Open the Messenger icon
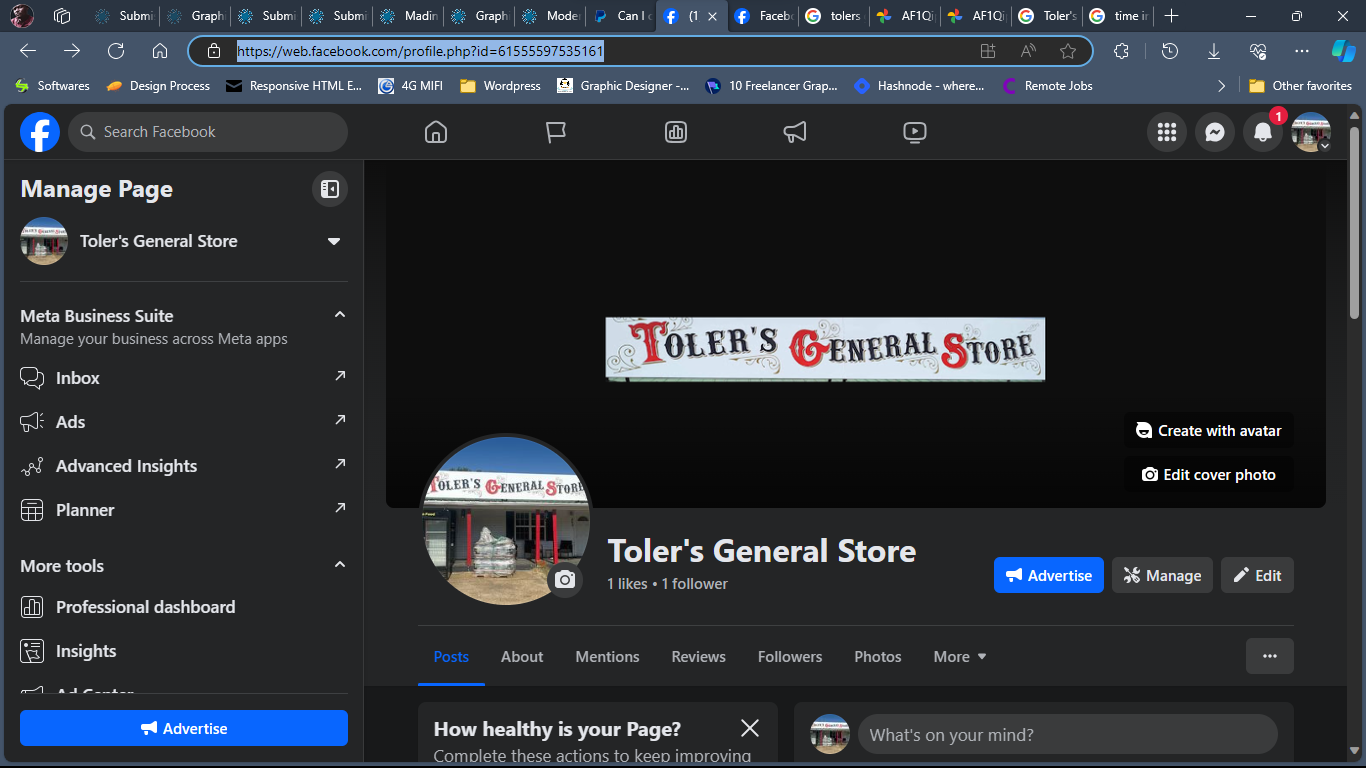 click(1215, 132)
